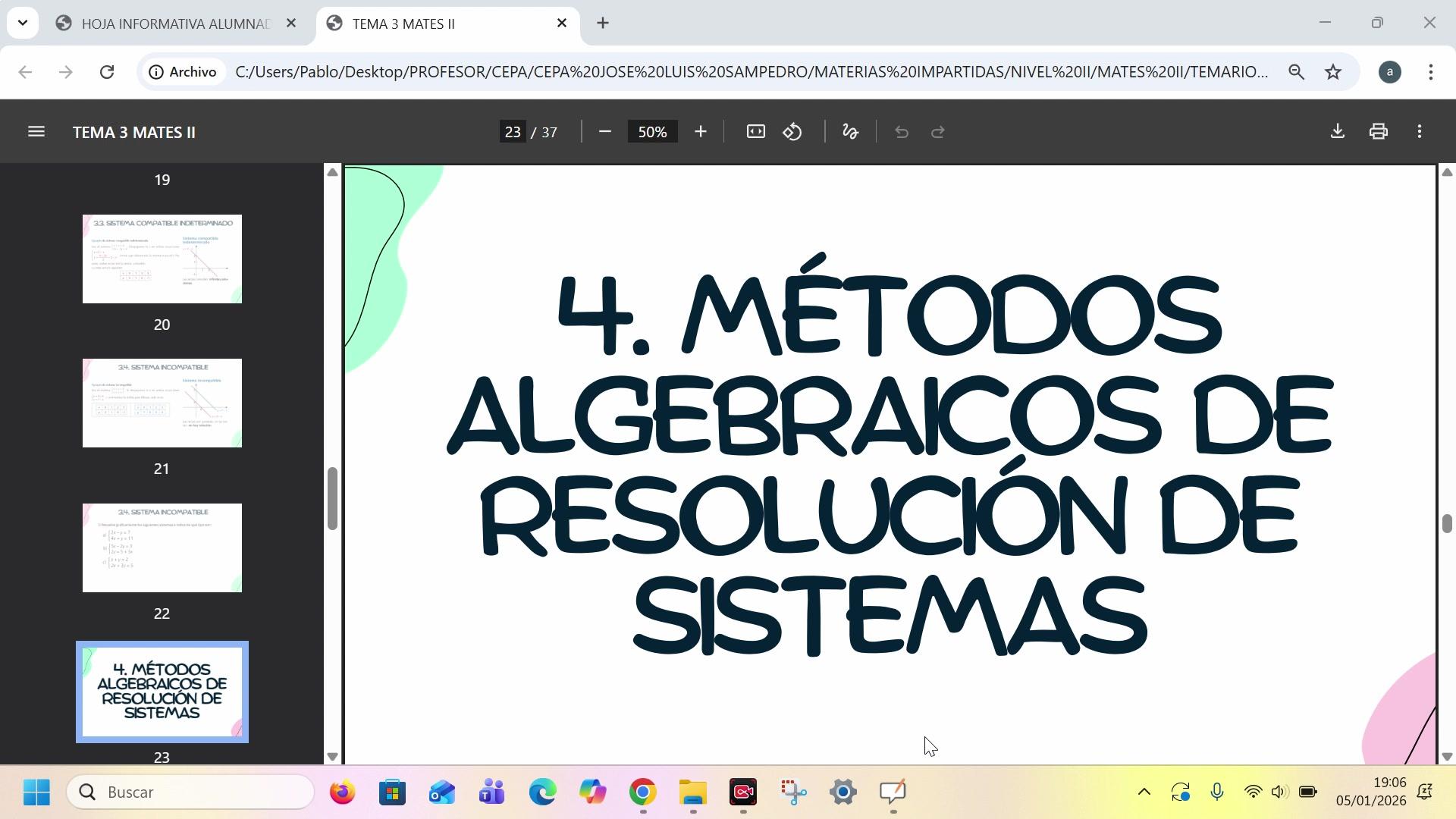1456x819 pixels.
Task: Expand the tab search dropdown arrow
Action: [23, 23]
